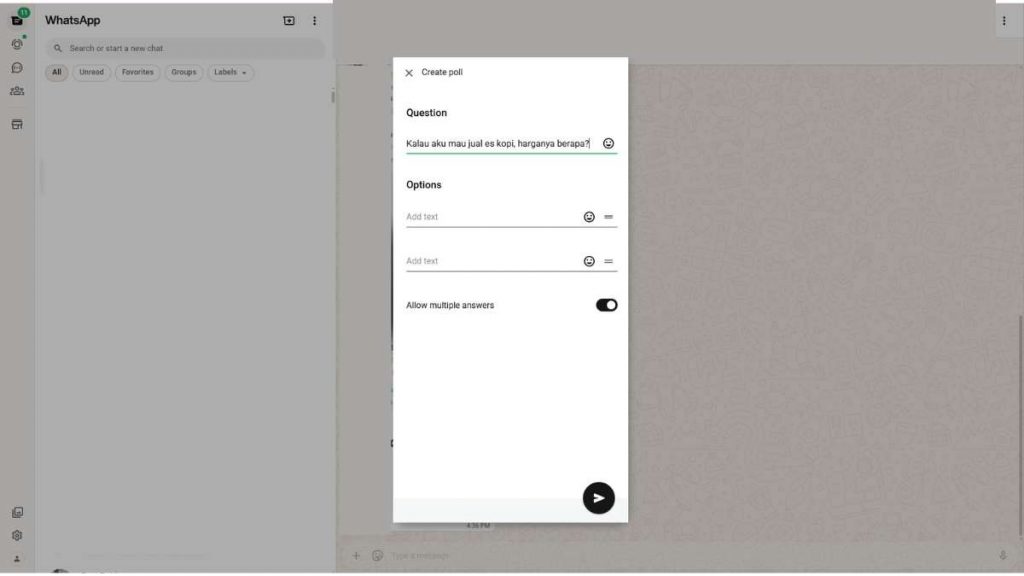Open the chat list three-dot menu
The width and height of the screenshot is (1024, 576).
click(x=314, y=21)
